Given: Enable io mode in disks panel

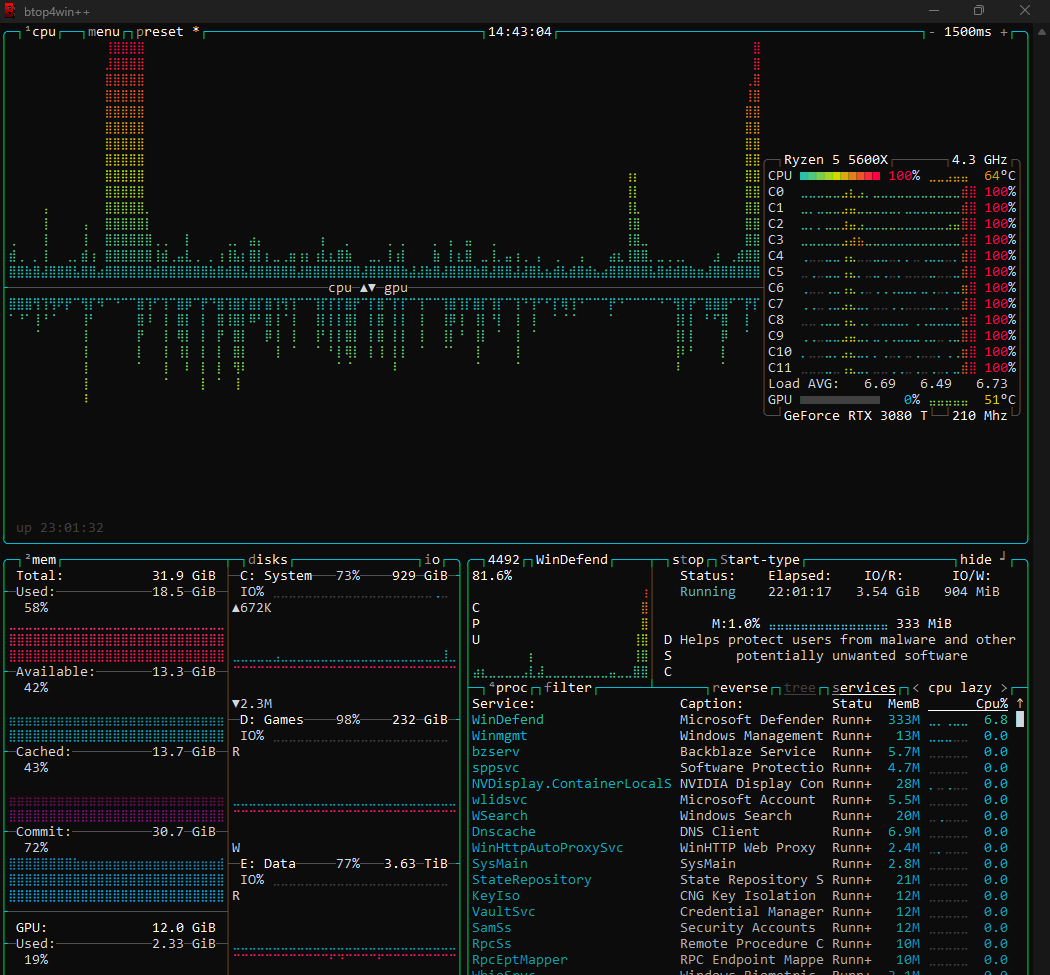Looking at the screenshot, I should click(433, 560).
